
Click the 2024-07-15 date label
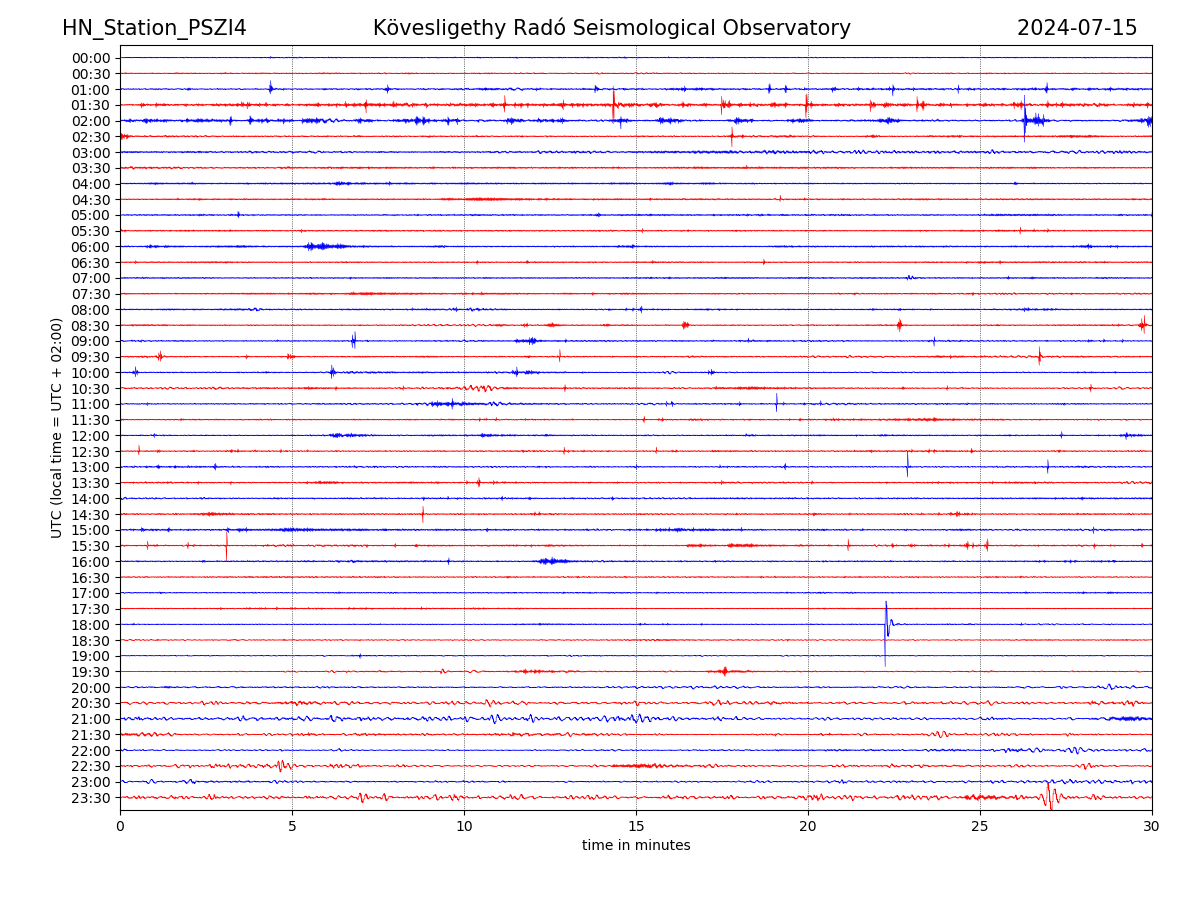1076,28
